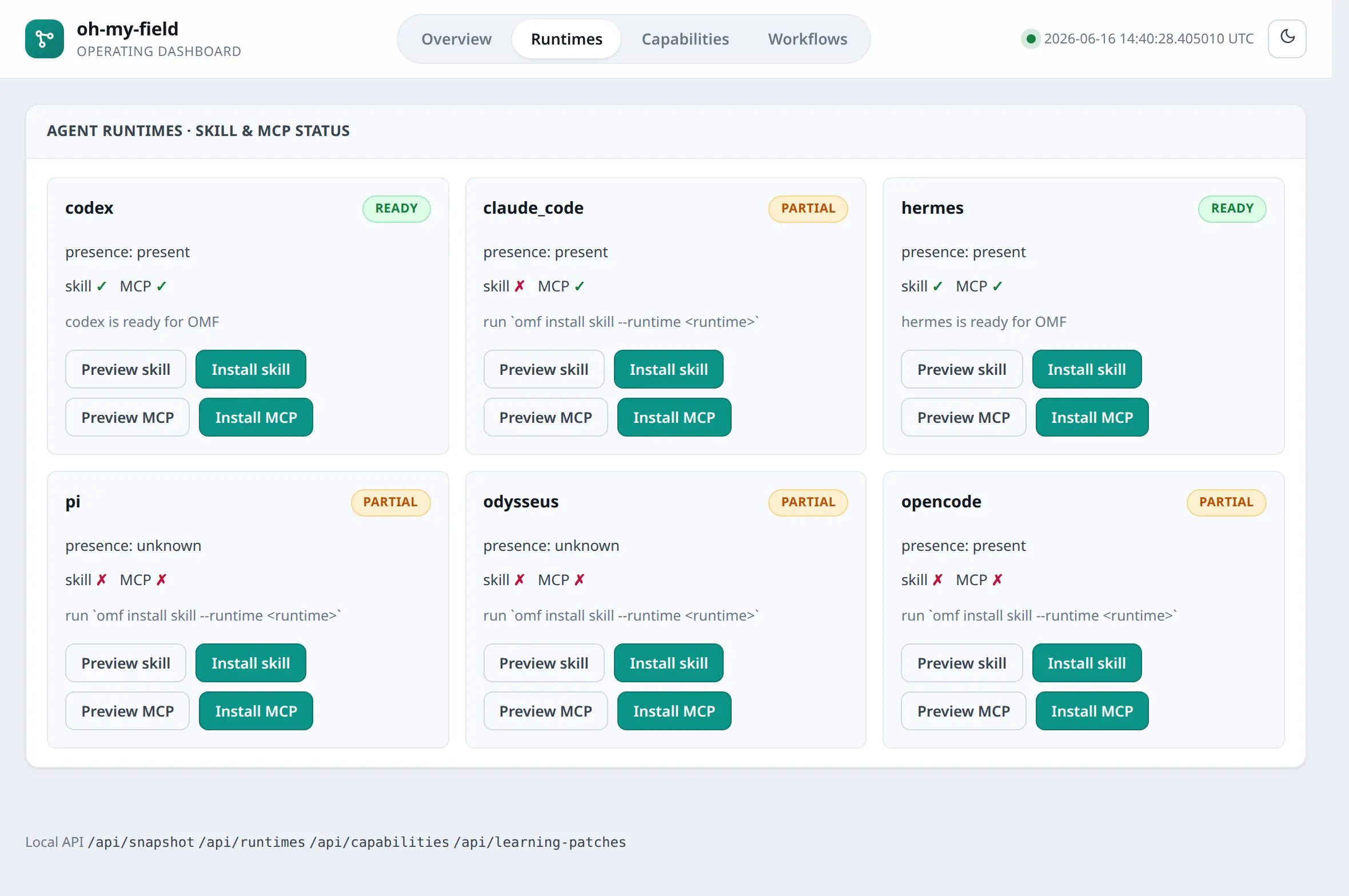This screenshot has width=1349, height=896.
Task: Preview MCP for odysseus runtime
Action: point(545,711)
